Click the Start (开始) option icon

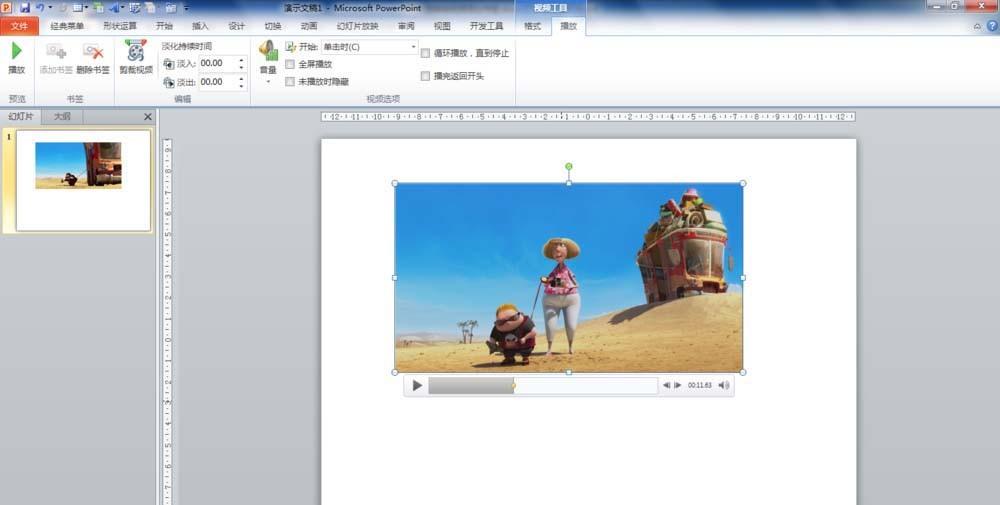point(290,47)
